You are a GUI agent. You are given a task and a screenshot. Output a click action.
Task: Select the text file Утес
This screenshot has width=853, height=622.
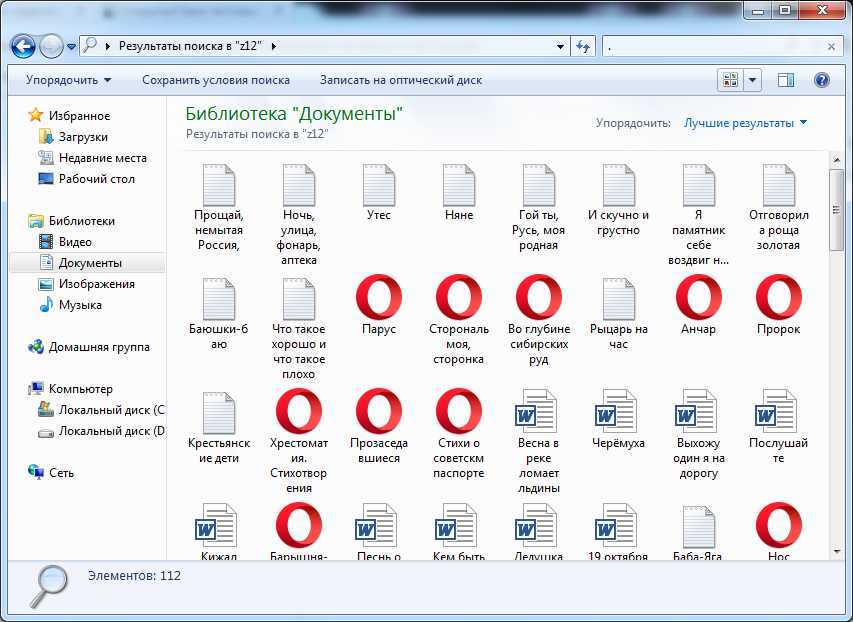(x=379, y=193)
